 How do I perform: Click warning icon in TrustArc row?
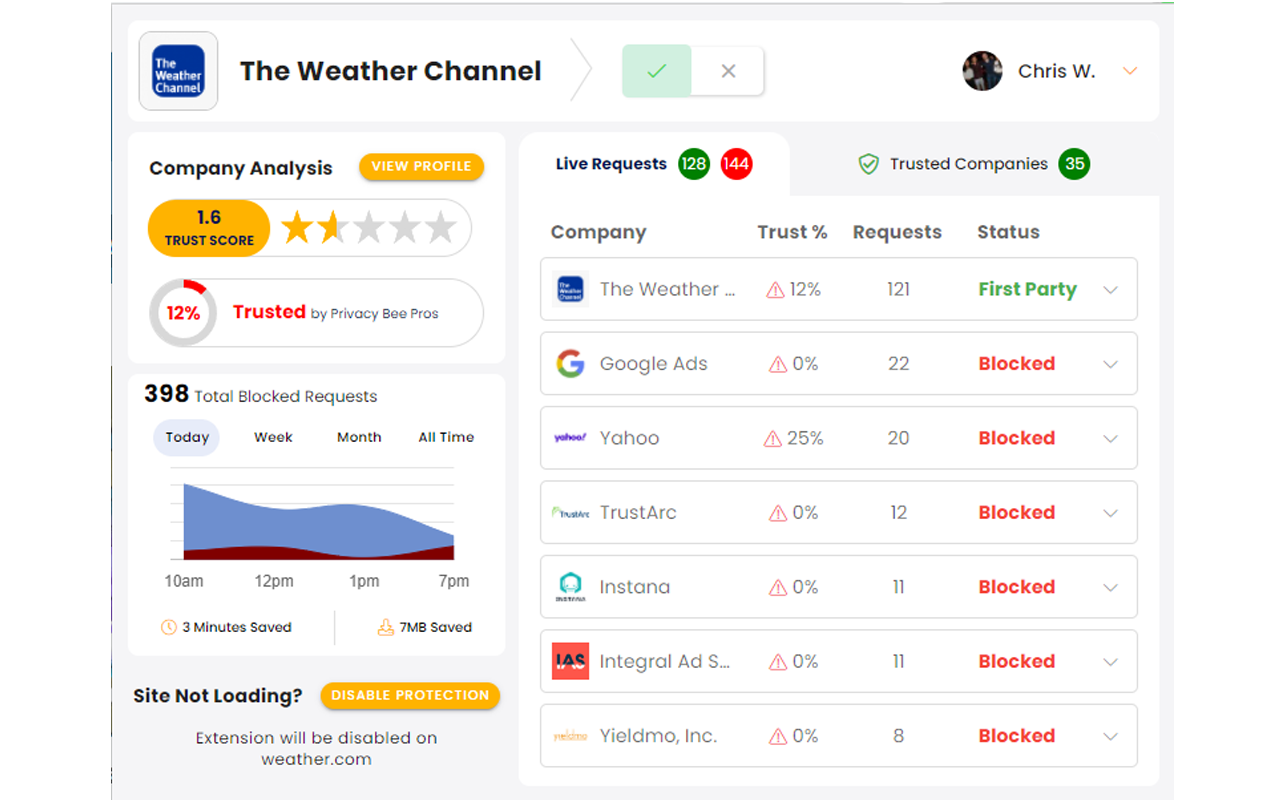pos(777,514)
